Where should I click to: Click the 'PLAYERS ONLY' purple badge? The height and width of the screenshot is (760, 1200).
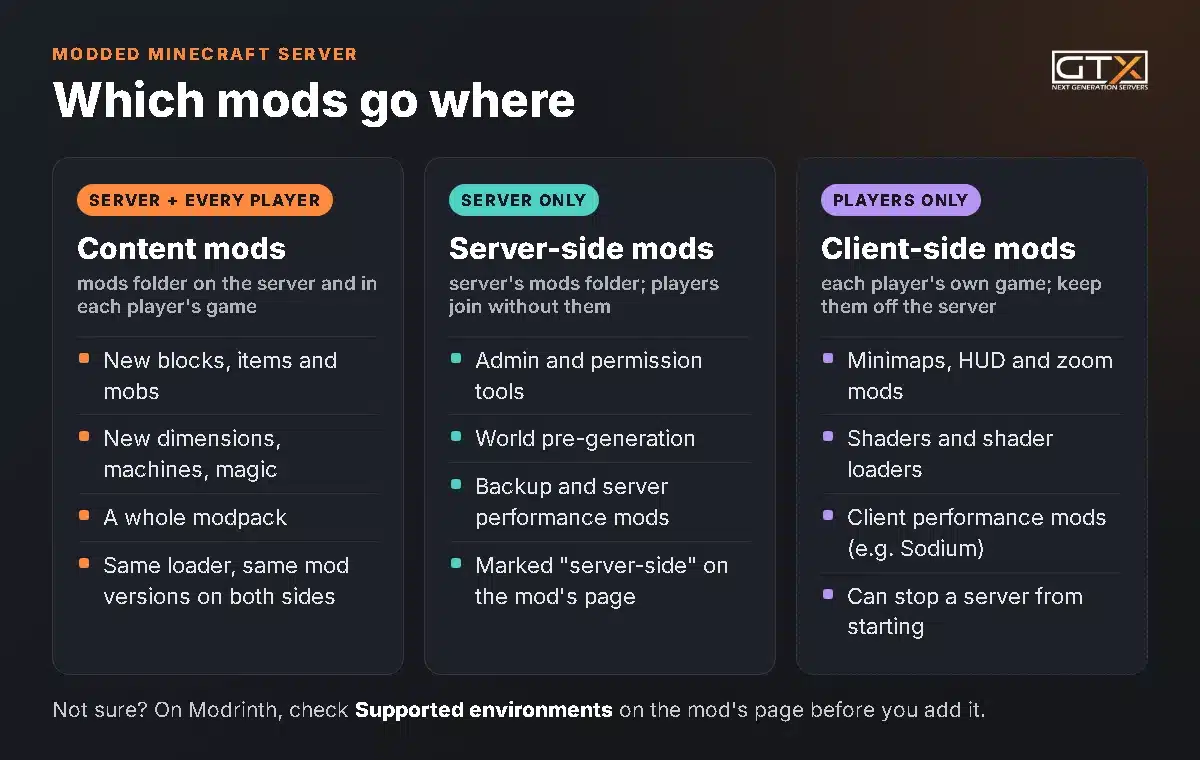[901, 200]
